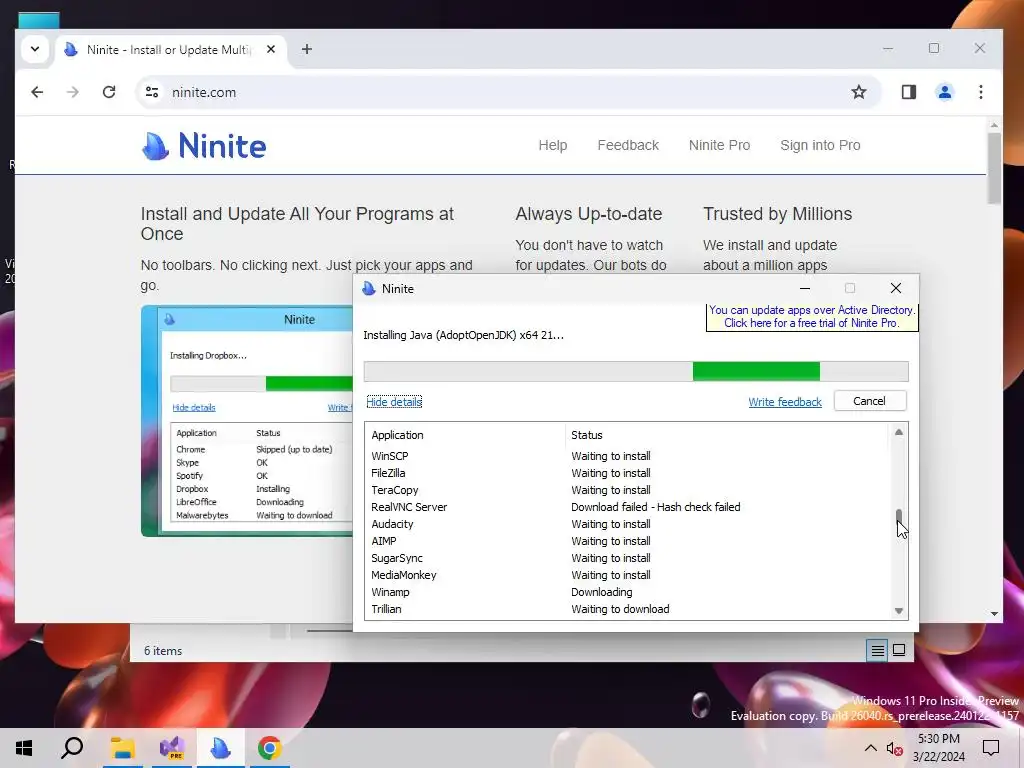Click the Chrome forward arrow

[x=72, y=92]
